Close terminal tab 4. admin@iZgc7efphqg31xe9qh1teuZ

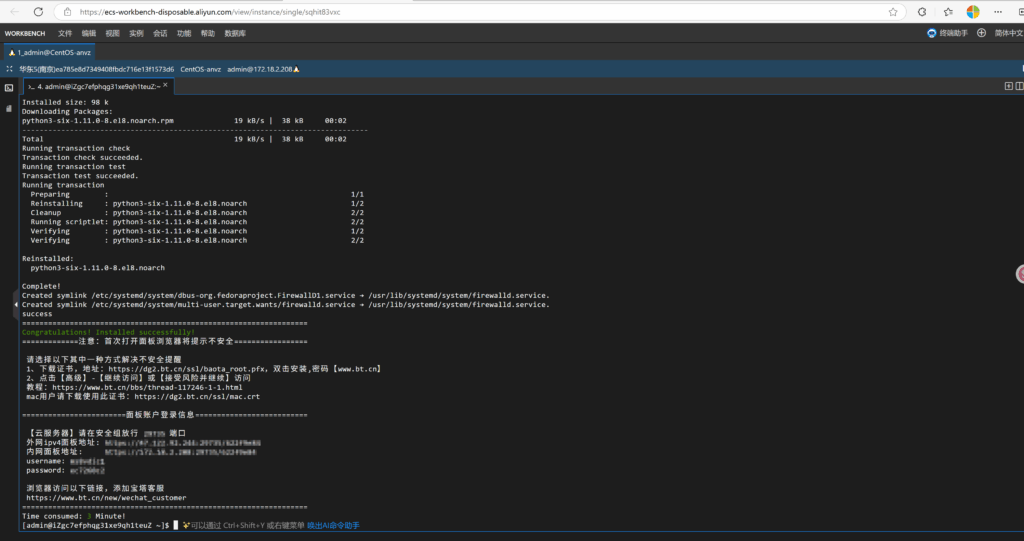click(x=165, y=85)
